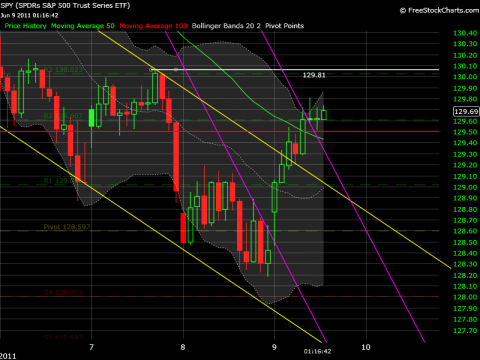
Task: Click the 129.00 price axis label
Action: [x=465, y=187]
